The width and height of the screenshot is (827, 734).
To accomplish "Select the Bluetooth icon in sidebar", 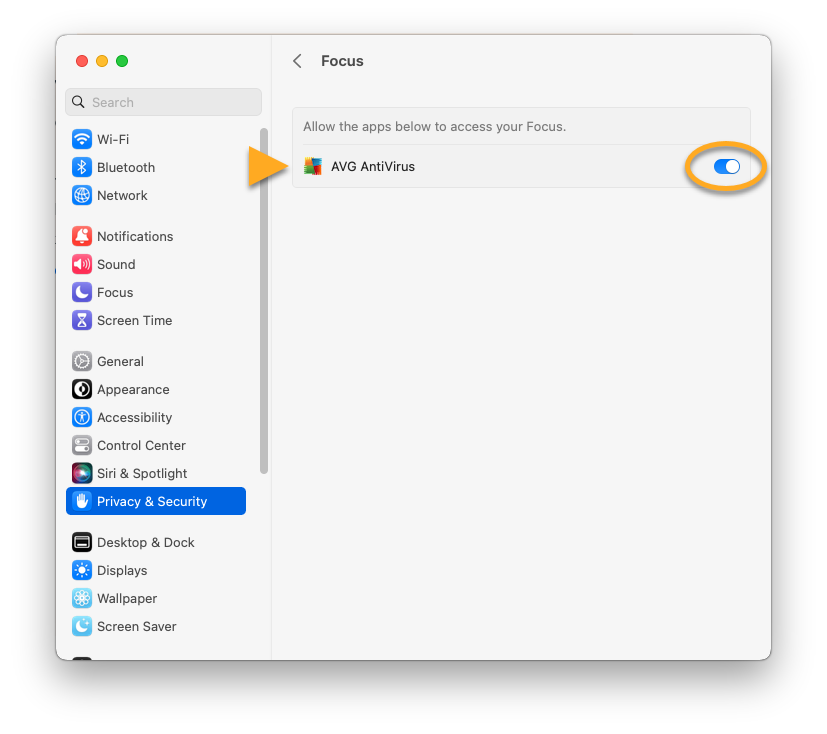I will pyautogui.click(x=82, y=167).
